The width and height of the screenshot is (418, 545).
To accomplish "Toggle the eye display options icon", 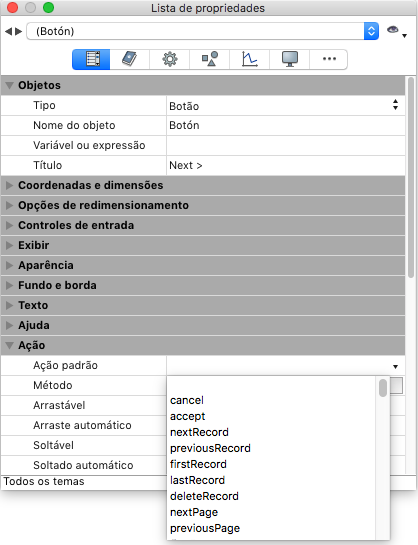I will [393, 30].
